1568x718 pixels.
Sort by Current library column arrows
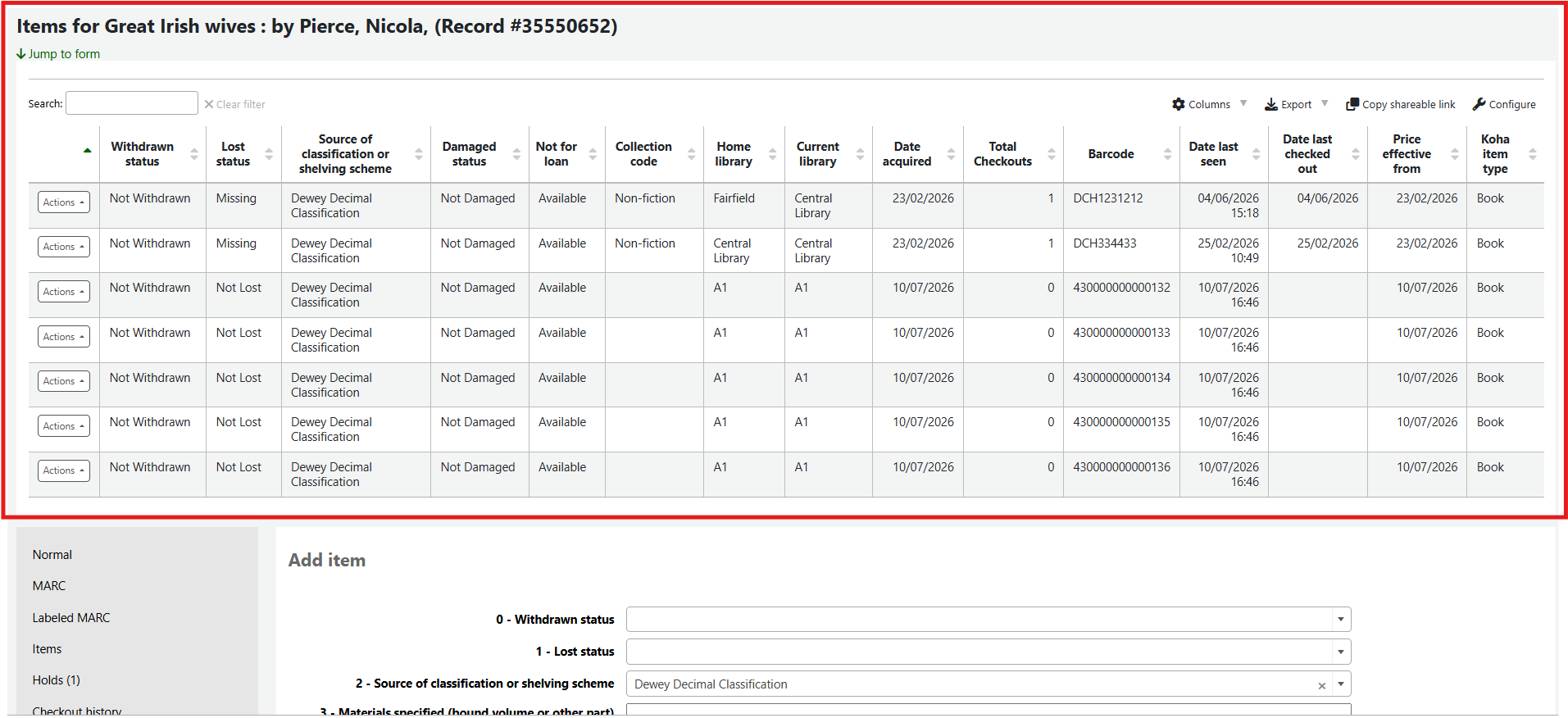click(861, 154)
